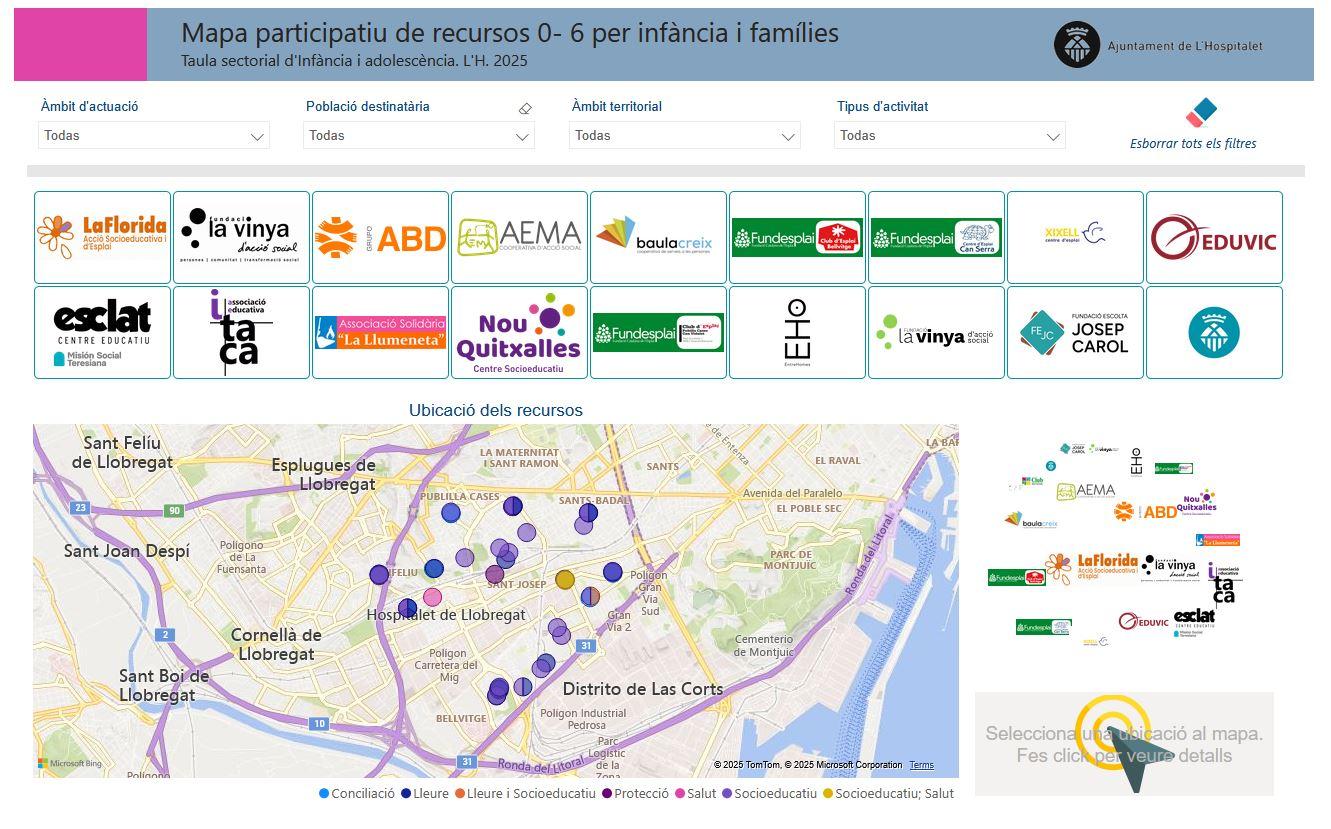Select the esclat Centre Educatiu tile
1331x829 pixels.
pos(102,332)
